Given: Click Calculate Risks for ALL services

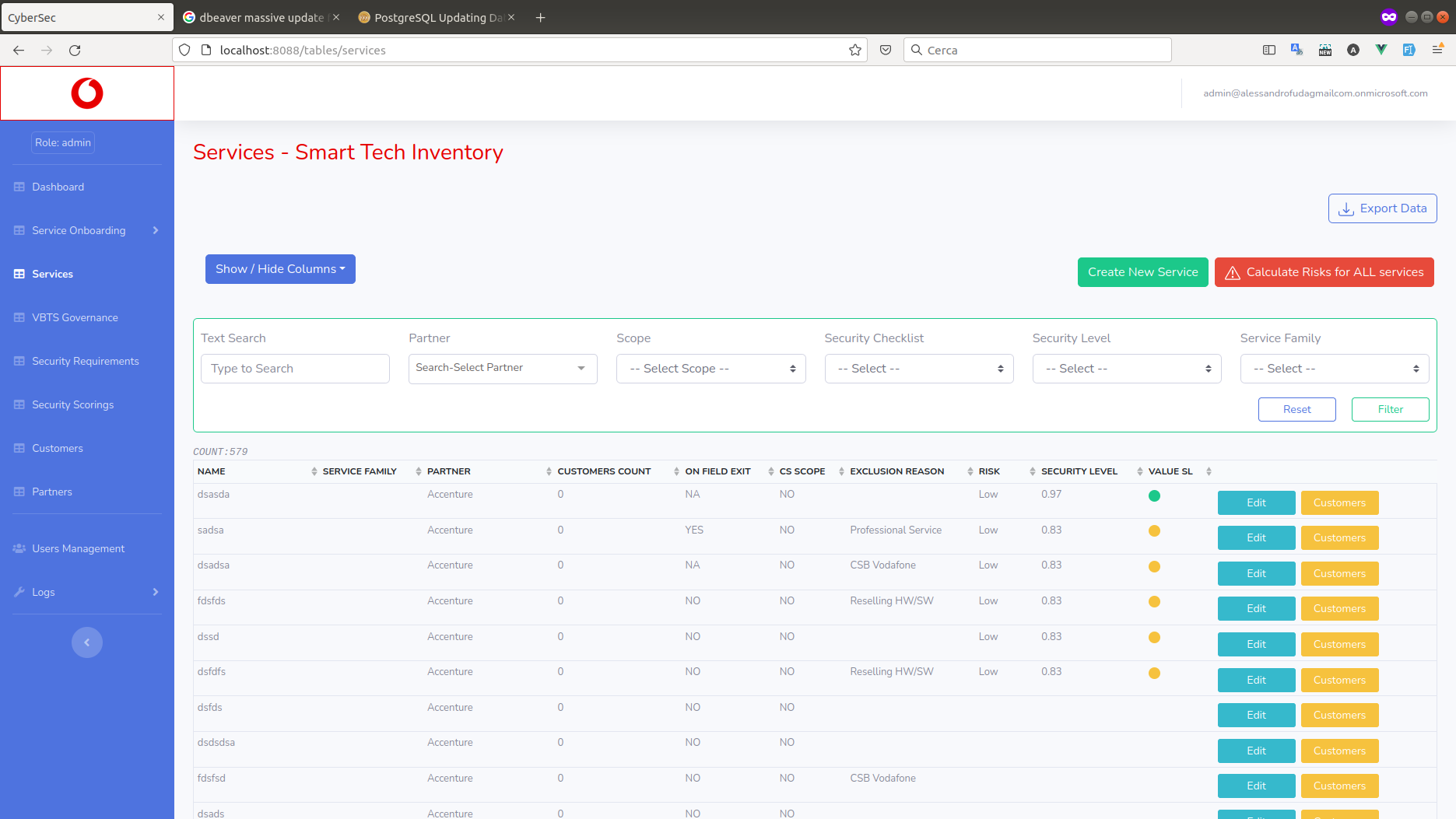Looking at the screenshot, I should (1324, 272).
